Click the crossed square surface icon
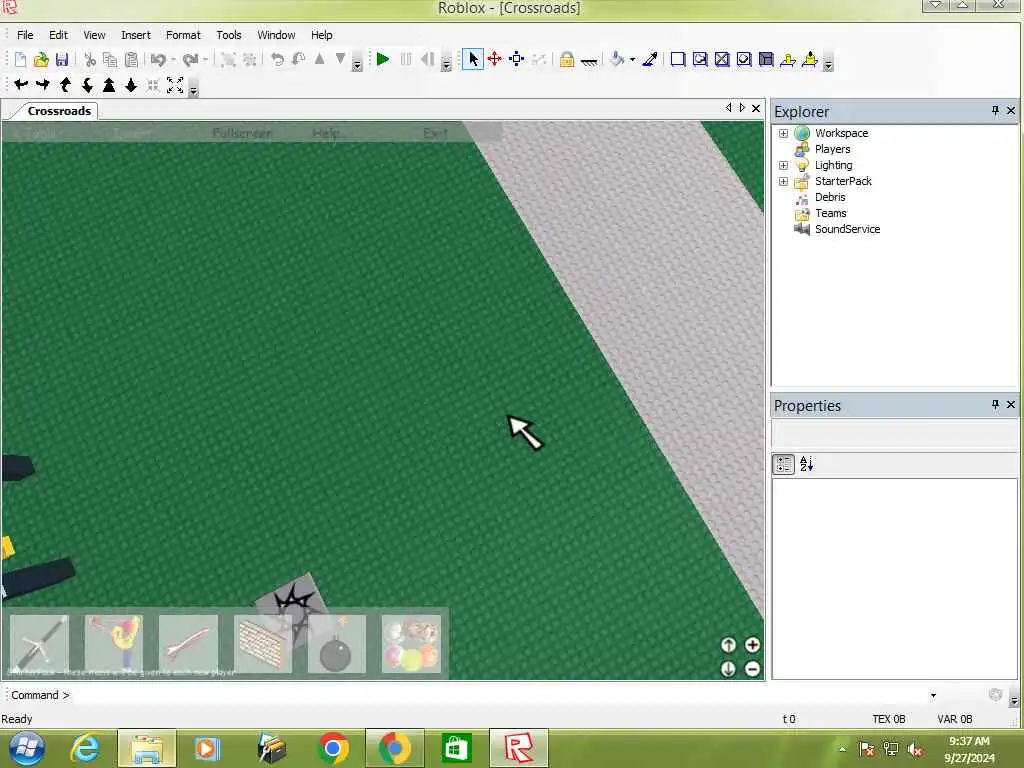1024x768 pixels. [722, 59]
